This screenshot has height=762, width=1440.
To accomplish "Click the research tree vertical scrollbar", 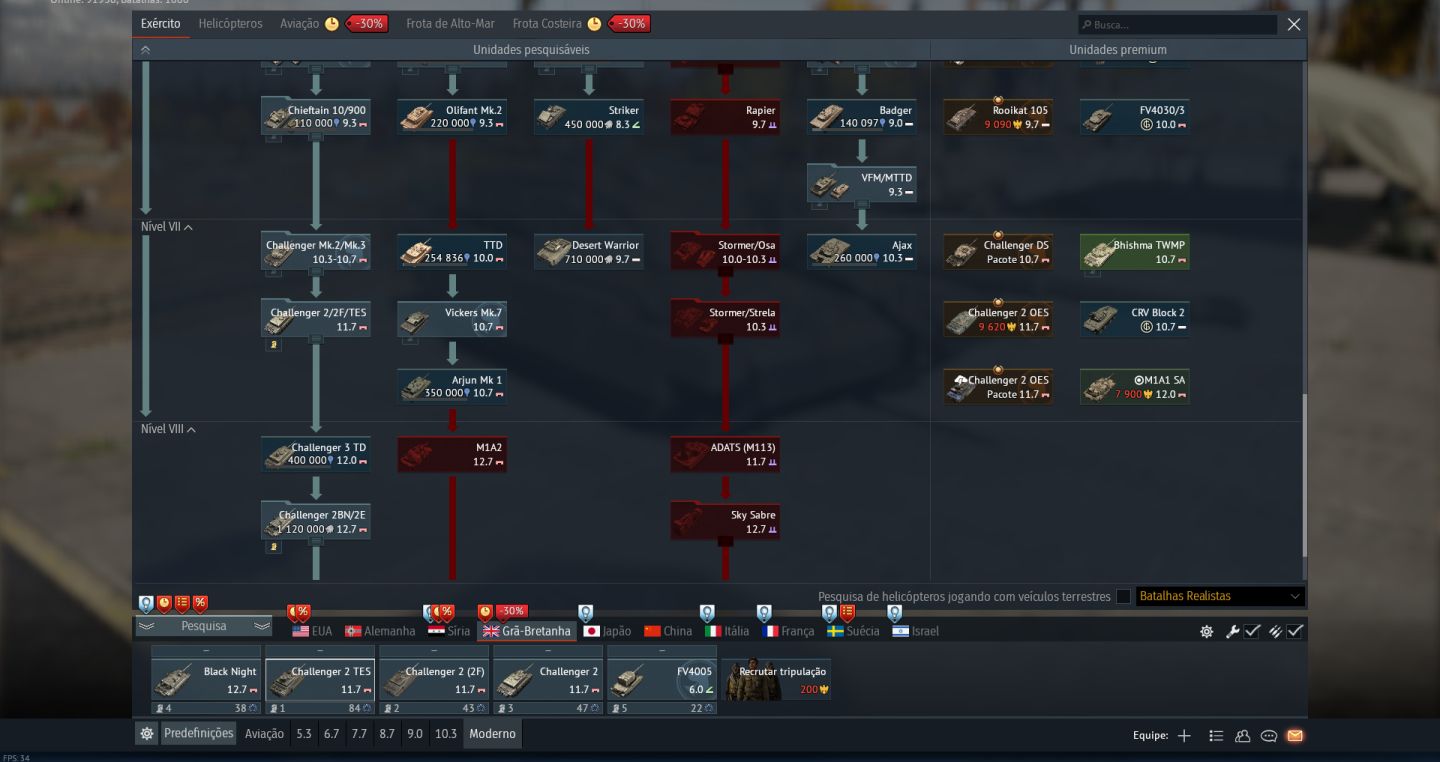I will 1303,475.
